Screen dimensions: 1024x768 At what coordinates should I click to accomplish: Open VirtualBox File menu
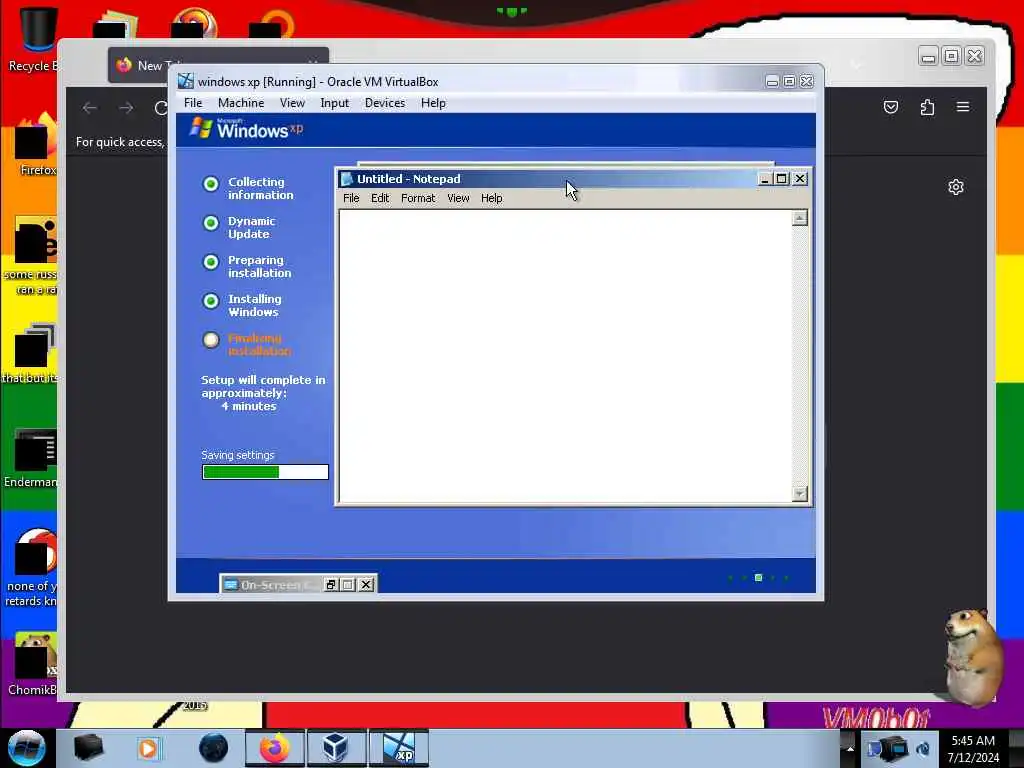(x=193, y=103)
